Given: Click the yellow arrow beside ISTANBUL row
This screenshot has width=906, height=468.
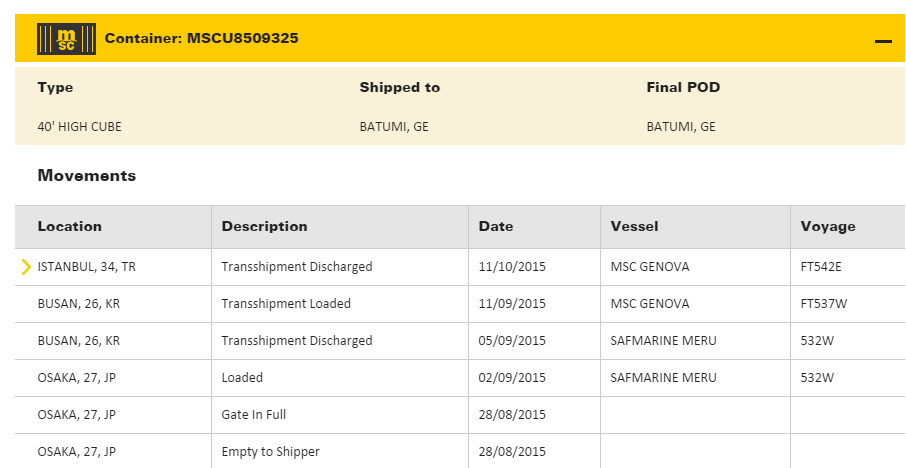Looking at the screenshot, I should point(26,267).
